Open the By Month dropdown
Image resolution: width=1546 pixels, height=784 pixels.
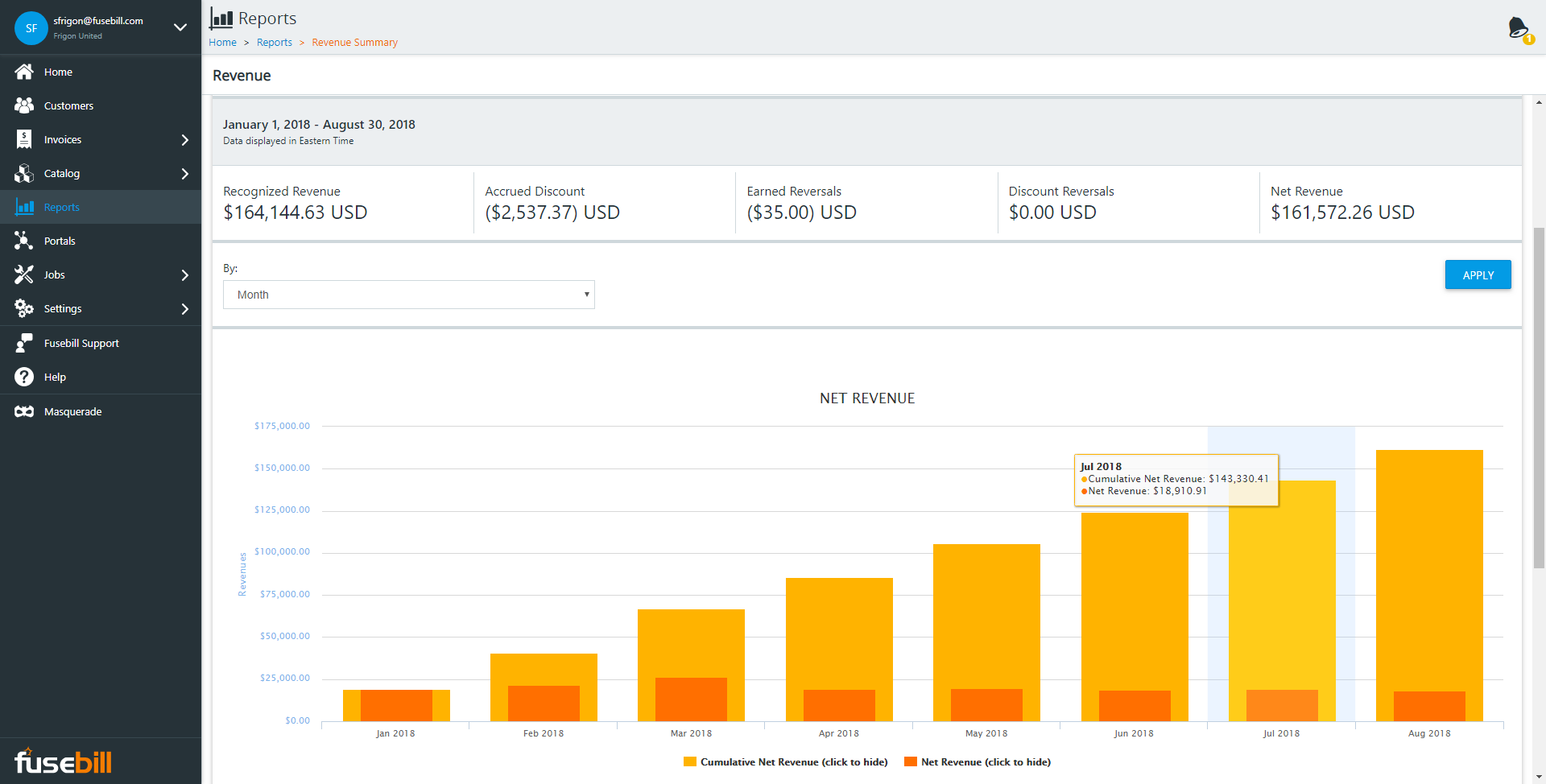pos(409,295)
